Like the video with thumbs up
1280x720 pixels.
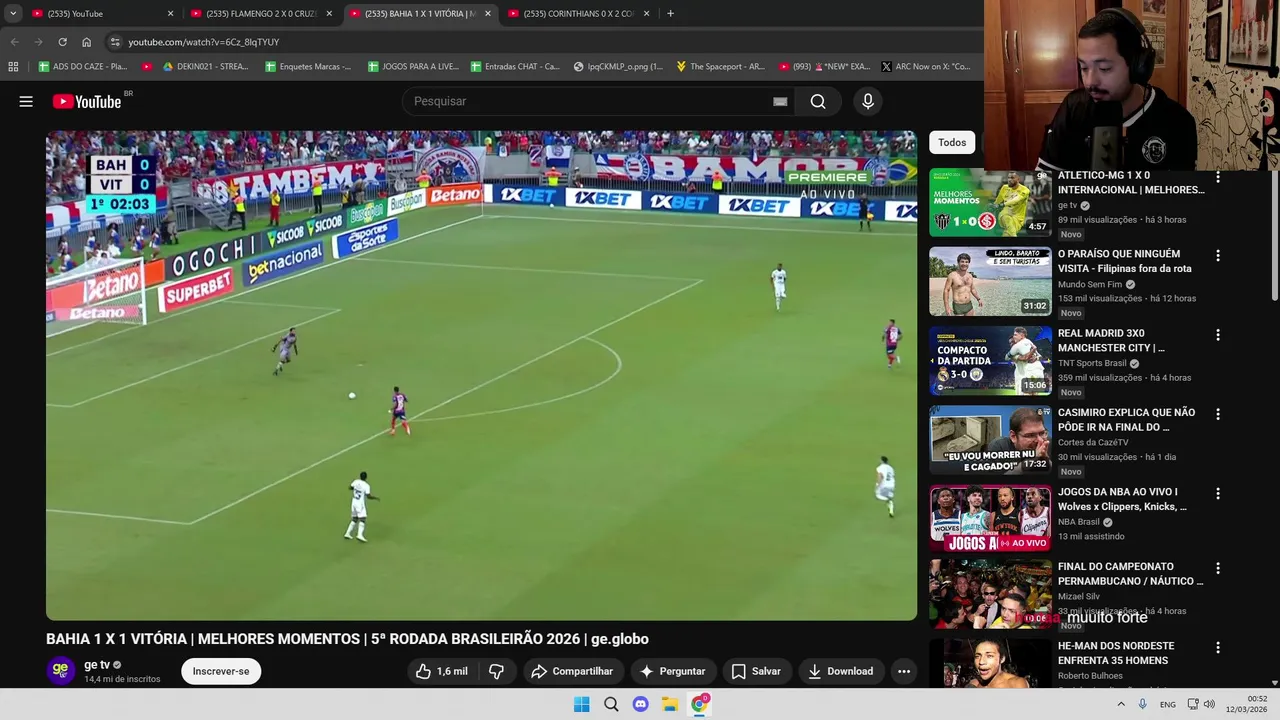[442, 671]
